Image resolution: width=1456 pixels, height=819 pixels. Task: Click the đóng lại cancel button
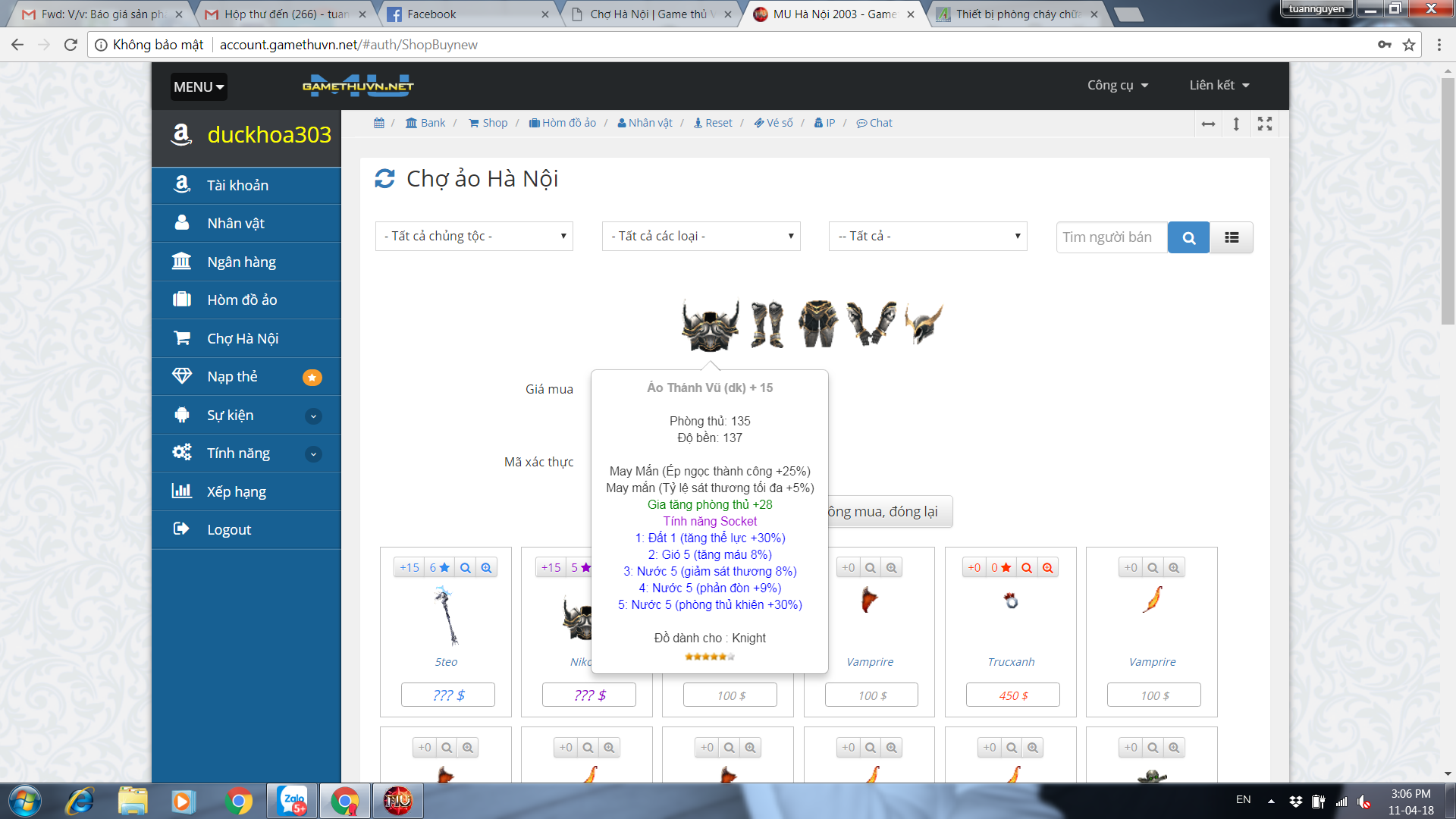coord(889,512)
